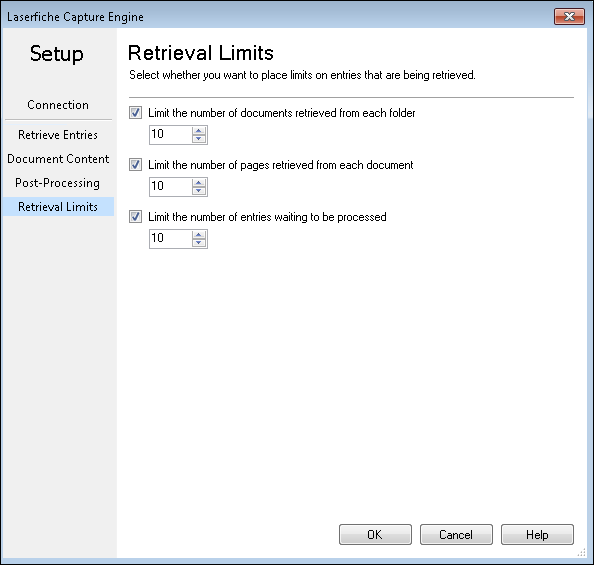
Task: Increase entries waiting limit with up arrow
Action: tap(199, 235)
